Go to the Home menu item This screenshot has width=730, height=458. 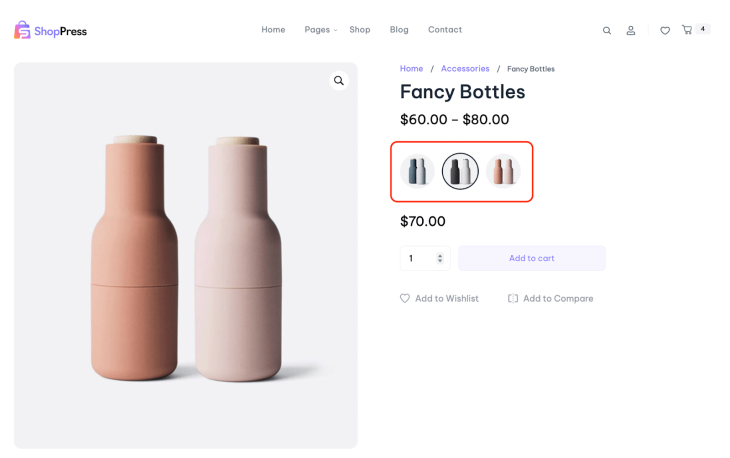click(x=273, y=30)
